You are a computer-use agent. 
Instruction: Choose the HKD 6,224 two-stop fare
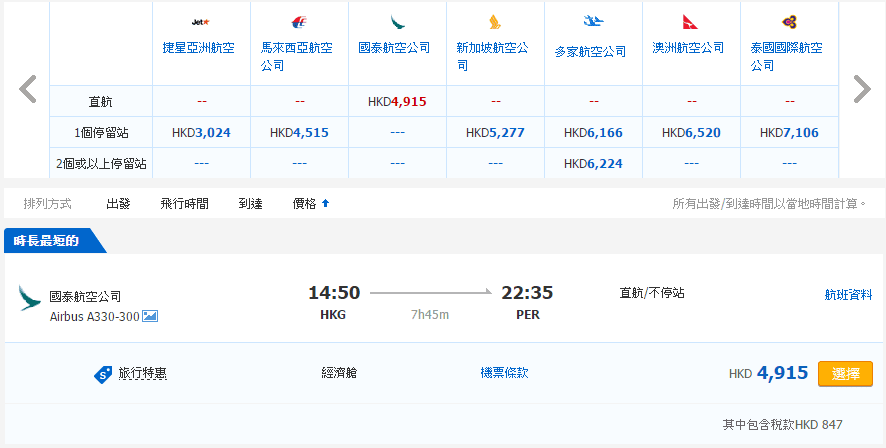coord(593,163)
